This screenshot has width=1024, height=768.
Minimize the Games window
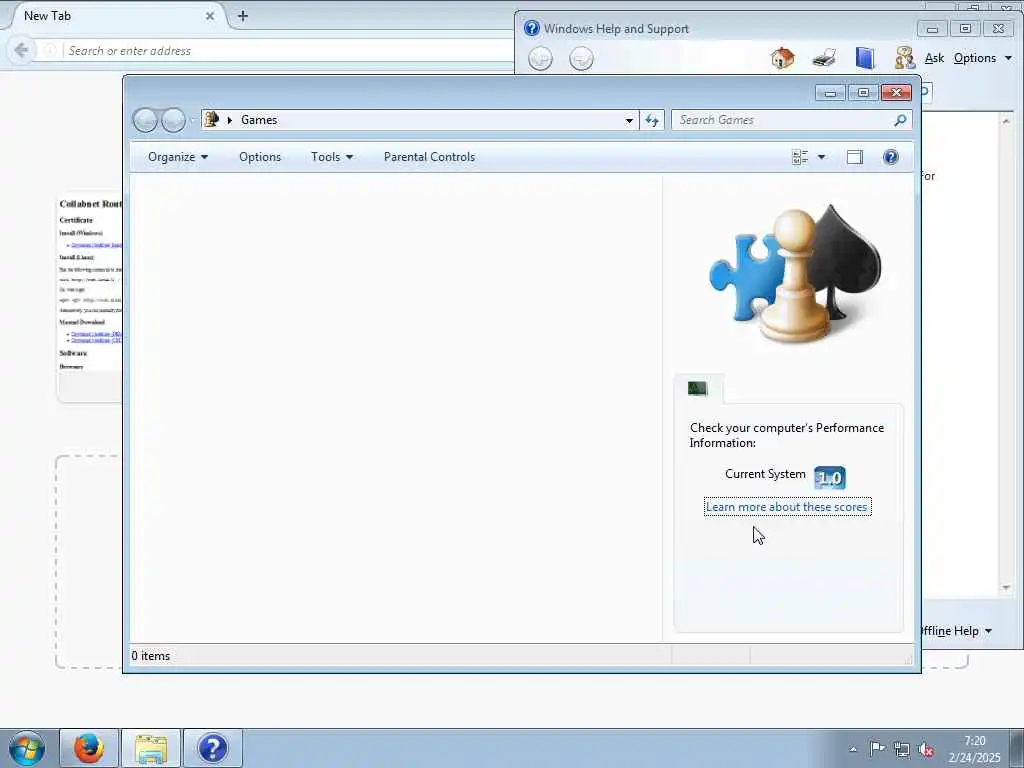tap(830, 93)
